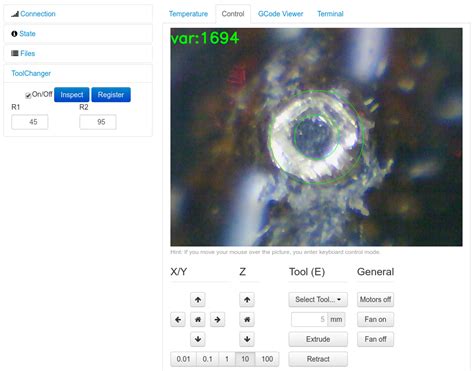Click the extrusion amount mm field
This screenshot has height=371, width=474.
[309, 320]
